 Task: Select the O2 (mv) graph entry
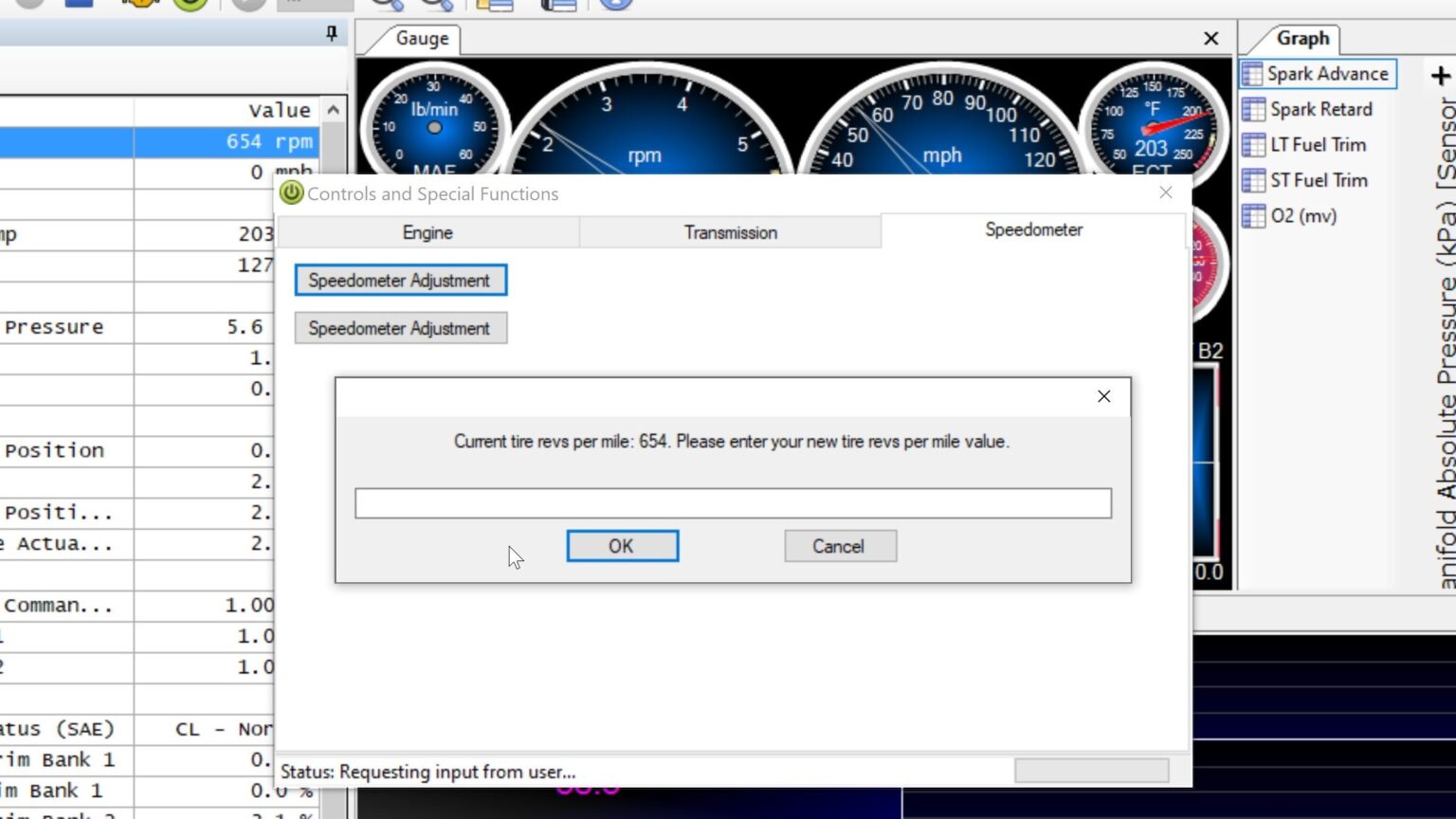pyautogui.click(x=1308, y=215)
